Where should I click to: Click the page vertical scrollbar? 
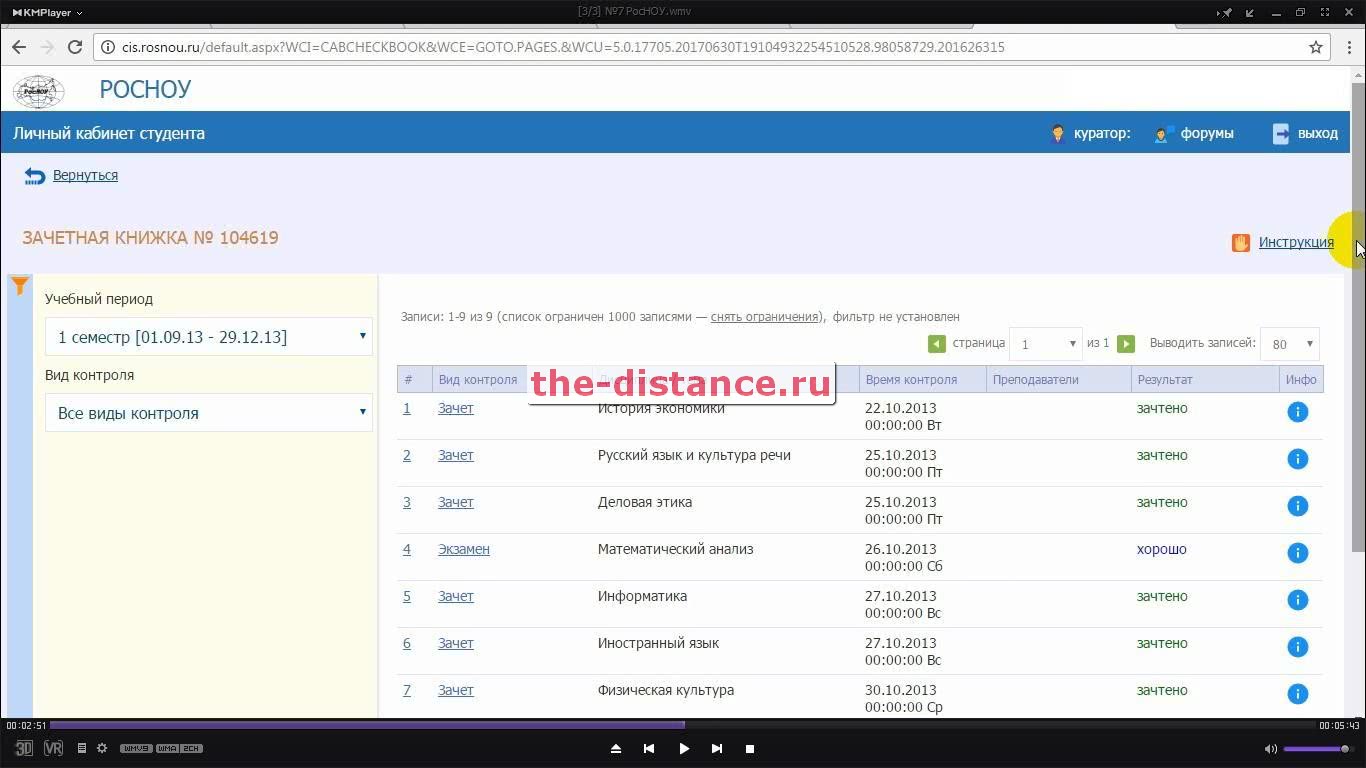point(1358,315)
